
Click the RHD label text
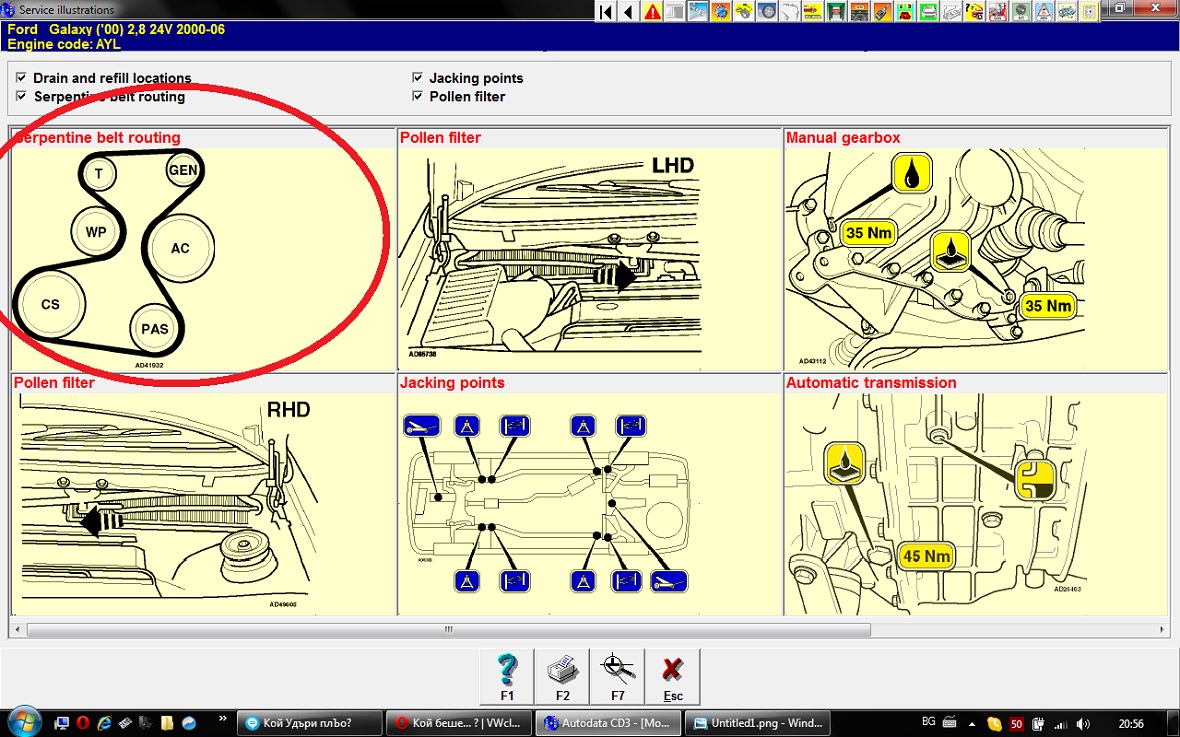[x=289, y=410]
